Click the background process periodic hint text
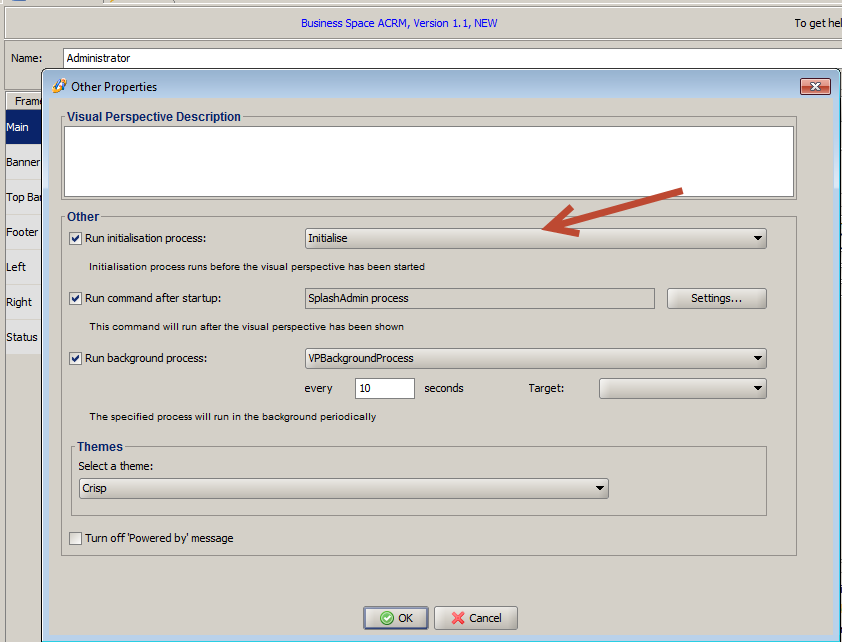Image resolution: width=842 pixels, height=642 pixels. (x=233, y=417)
